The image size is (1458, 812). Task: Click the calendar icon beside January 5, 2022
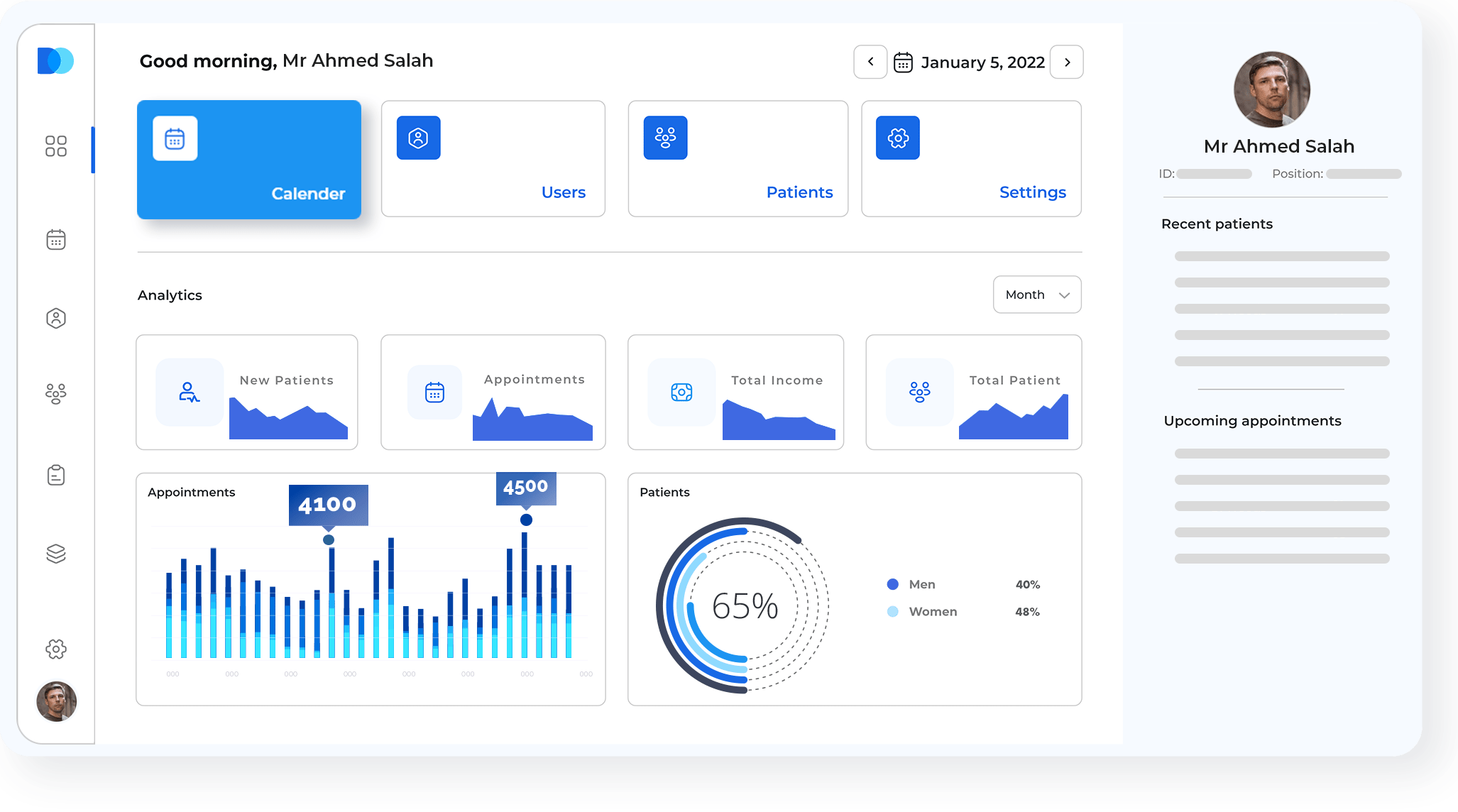[903, 62]
